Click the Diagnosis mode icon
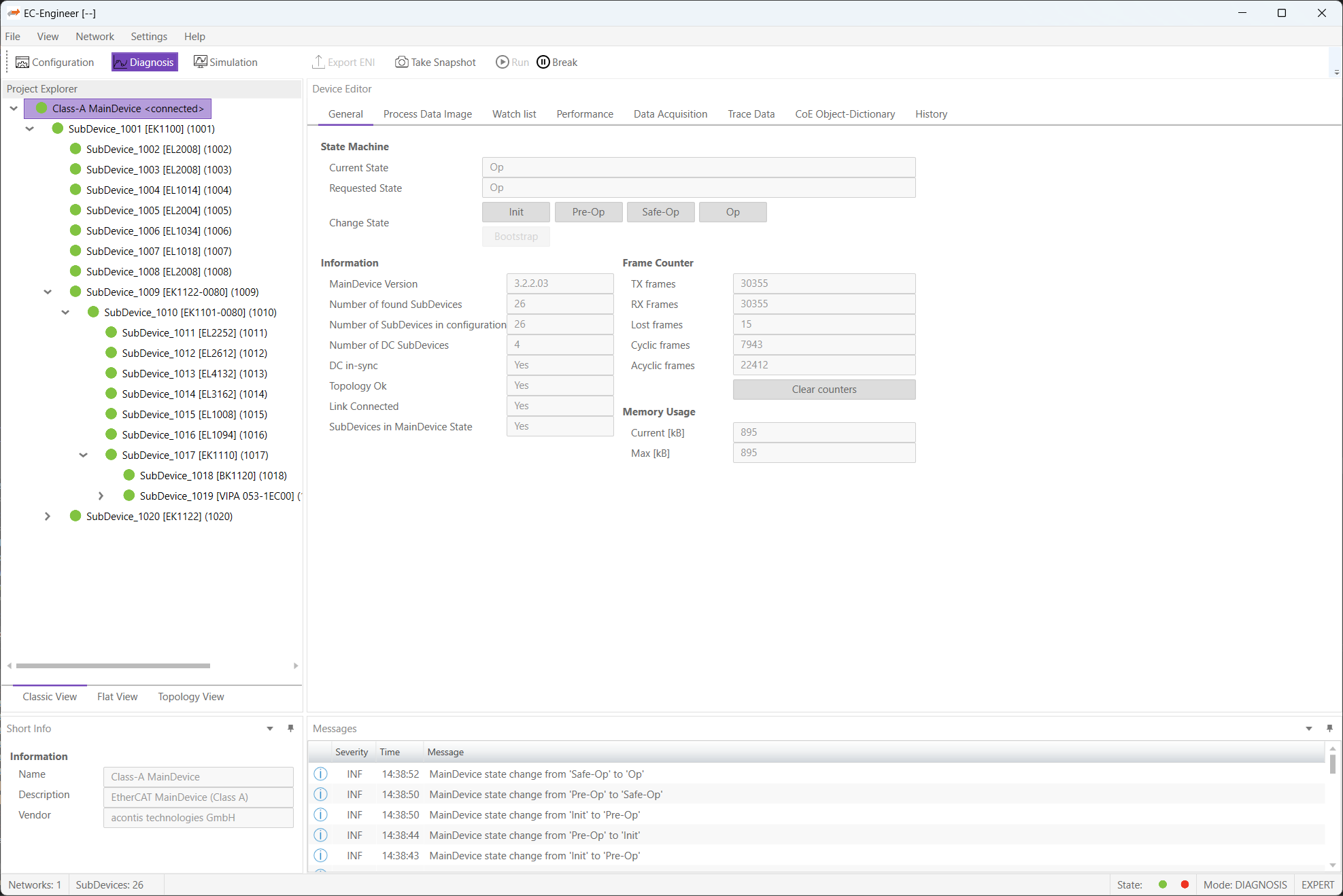The height and width of the screenshot is (896, 1343). point(120,63)
